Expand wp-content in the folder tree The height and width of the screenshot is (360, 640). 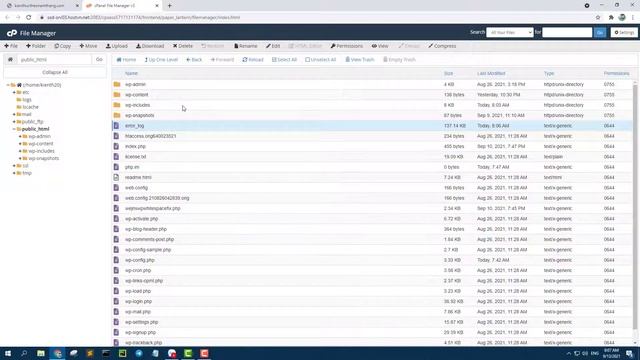(x=20, y=144)
